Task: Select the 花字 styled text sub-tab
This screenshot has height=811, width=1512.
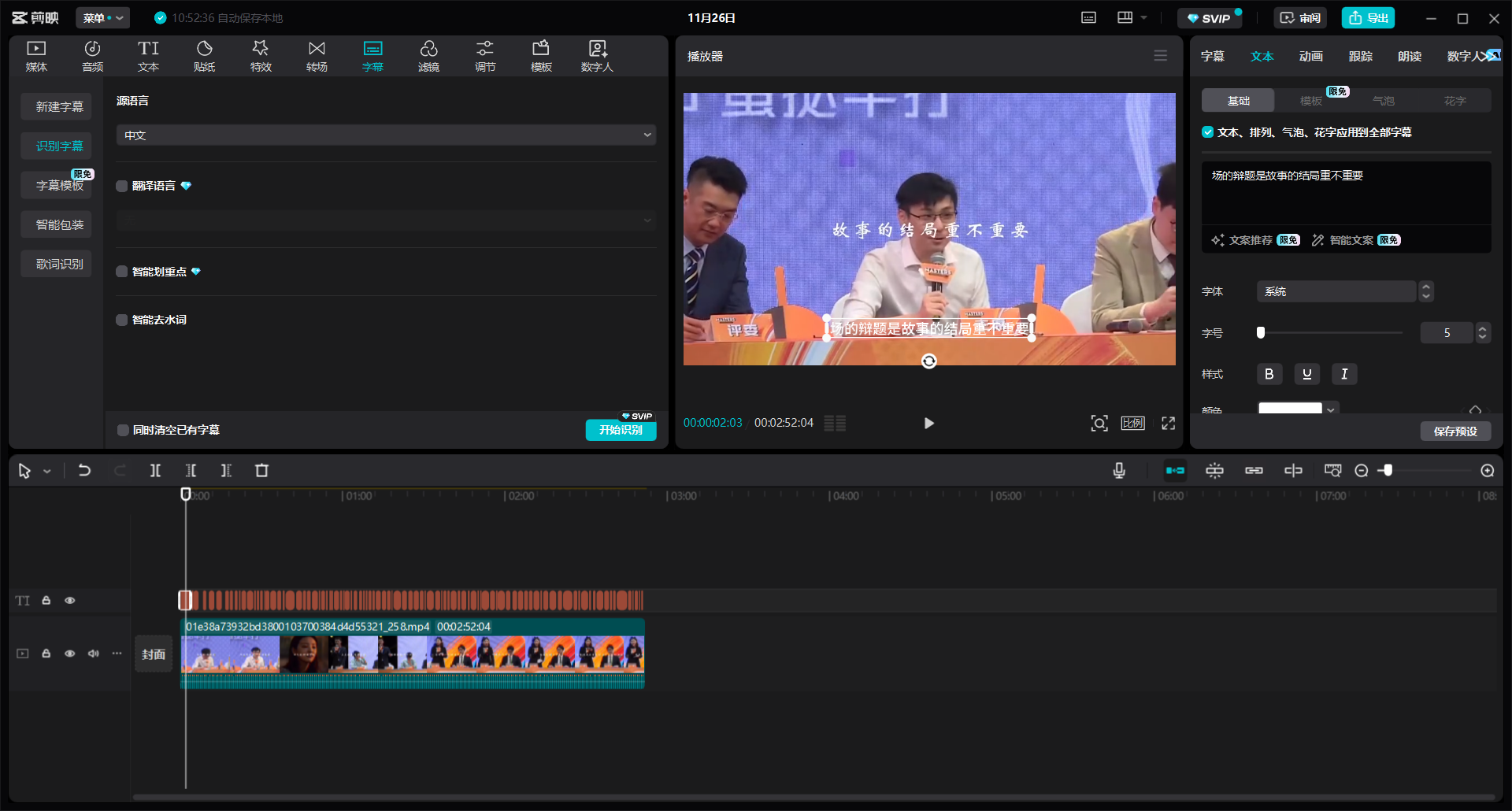Action: pyautogui.click(x=1455, y=101)
